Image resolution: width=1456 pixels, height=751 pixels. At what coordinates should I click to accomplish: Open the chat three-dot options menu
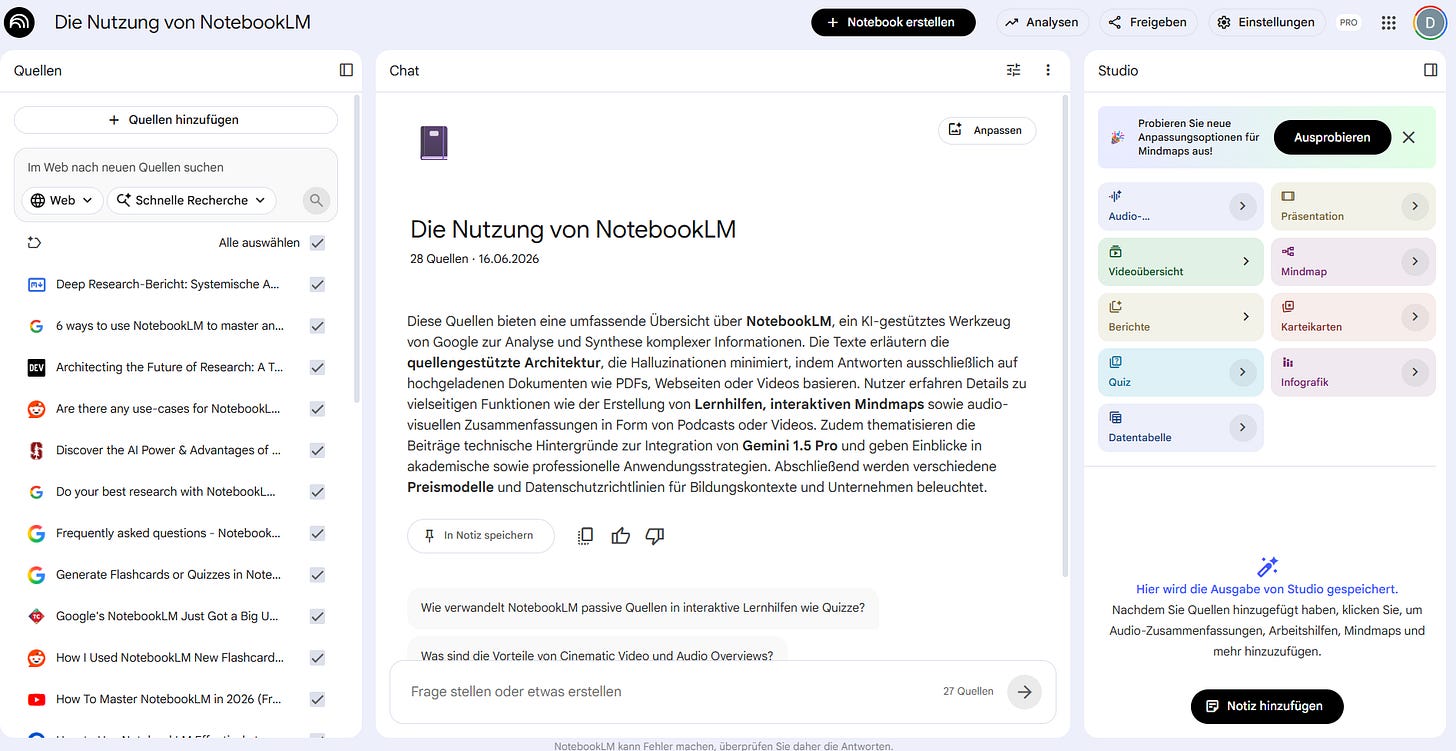click(1048, 70)
